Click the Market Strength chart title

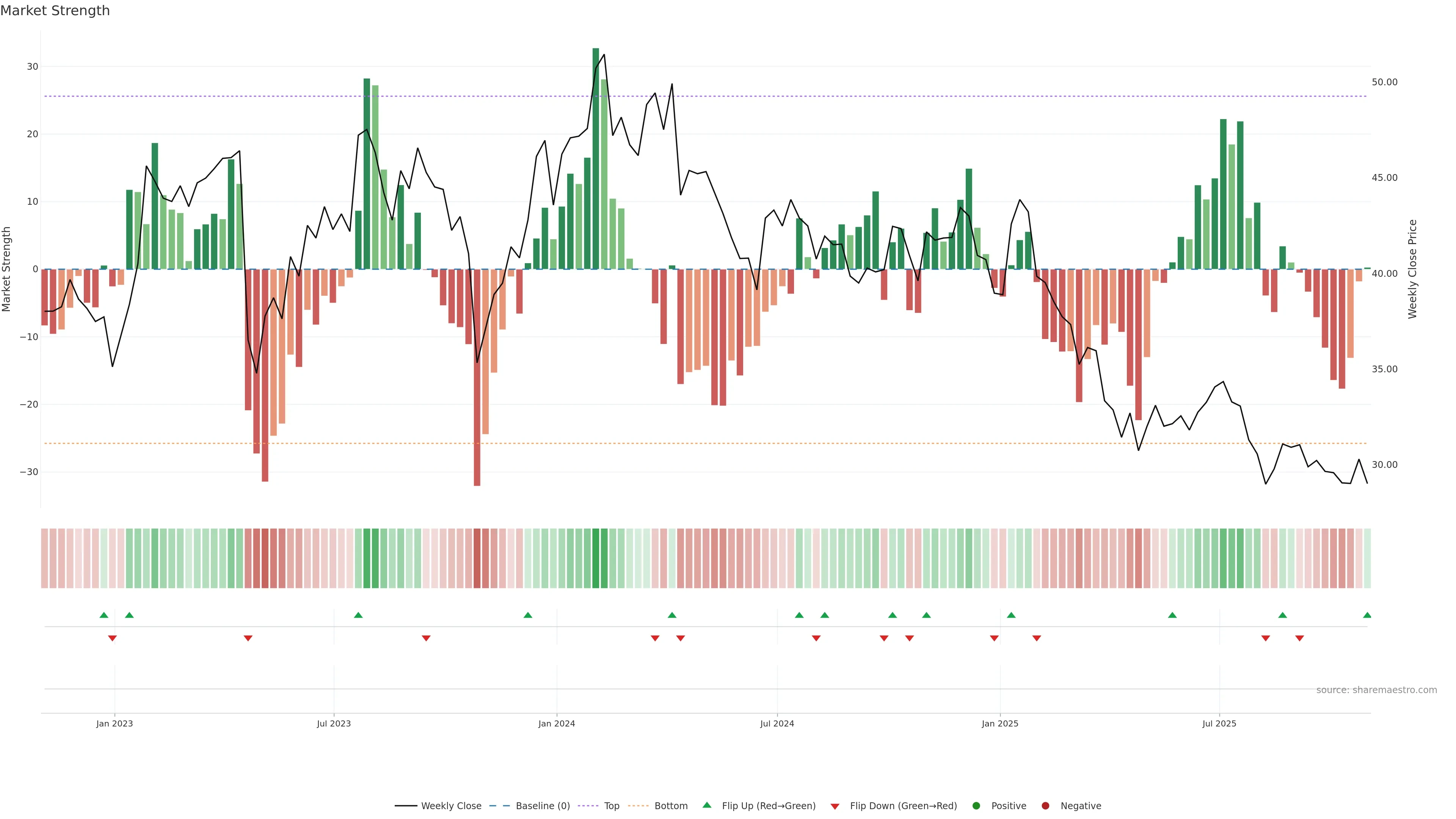tap(55, 11)
